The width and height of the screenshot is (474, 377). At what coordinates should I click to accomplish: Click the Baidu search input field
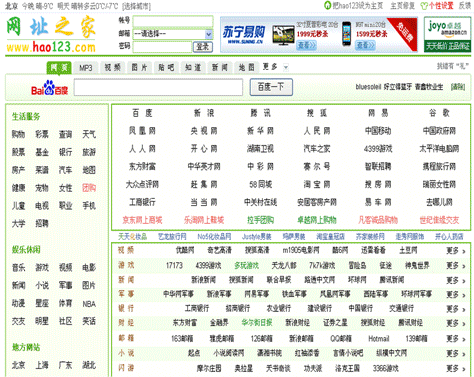tap(158, 87)
